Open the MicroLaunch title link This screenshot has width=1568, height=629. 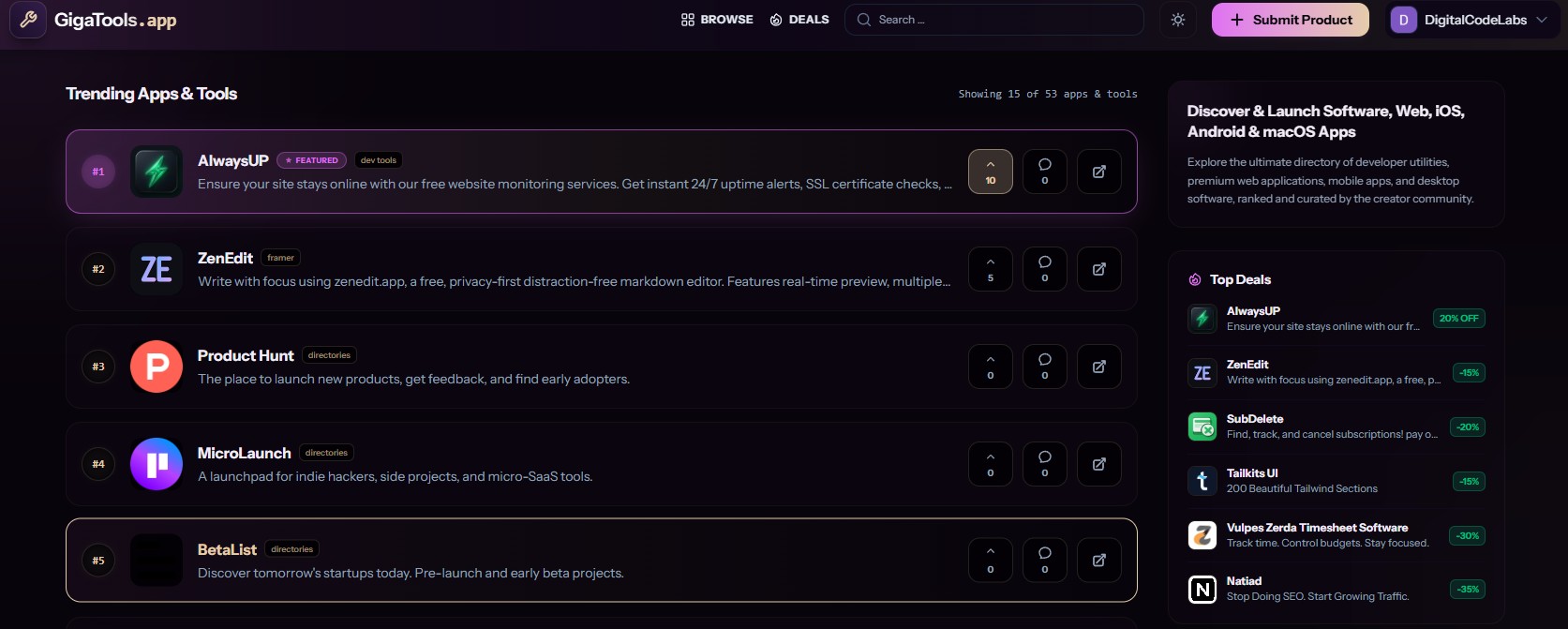click(245, 453)
